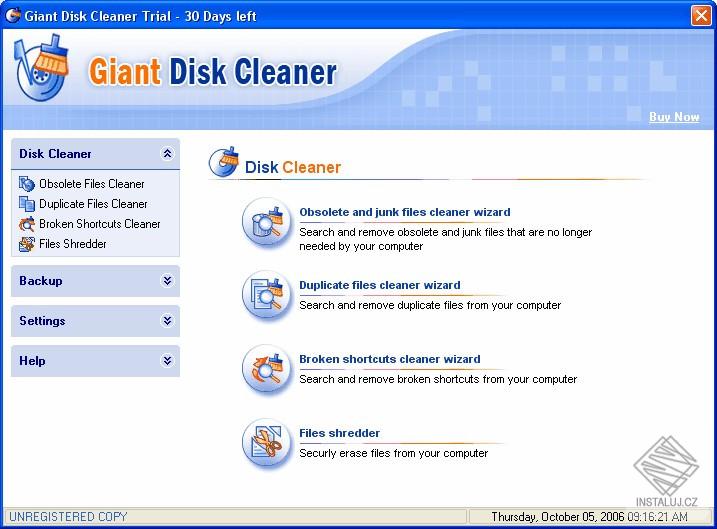The width and height of the screenshot is (717, 529).
Task: Click the Duplicate Files Cleaner sidebar icon
Action: click(x=27, y=204)
